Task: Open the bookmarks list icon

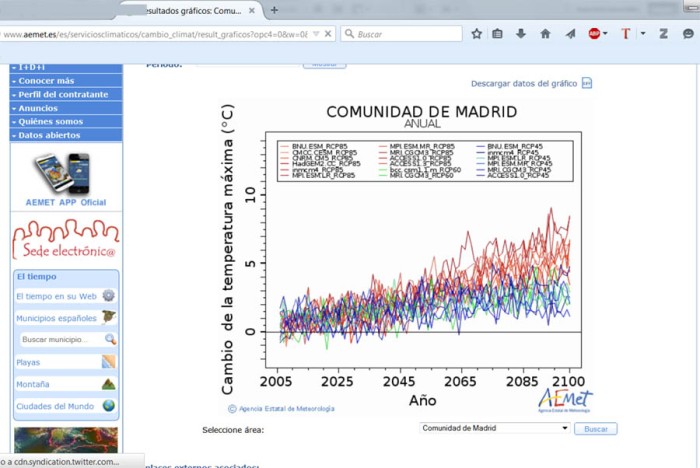Action: (498, 33)
